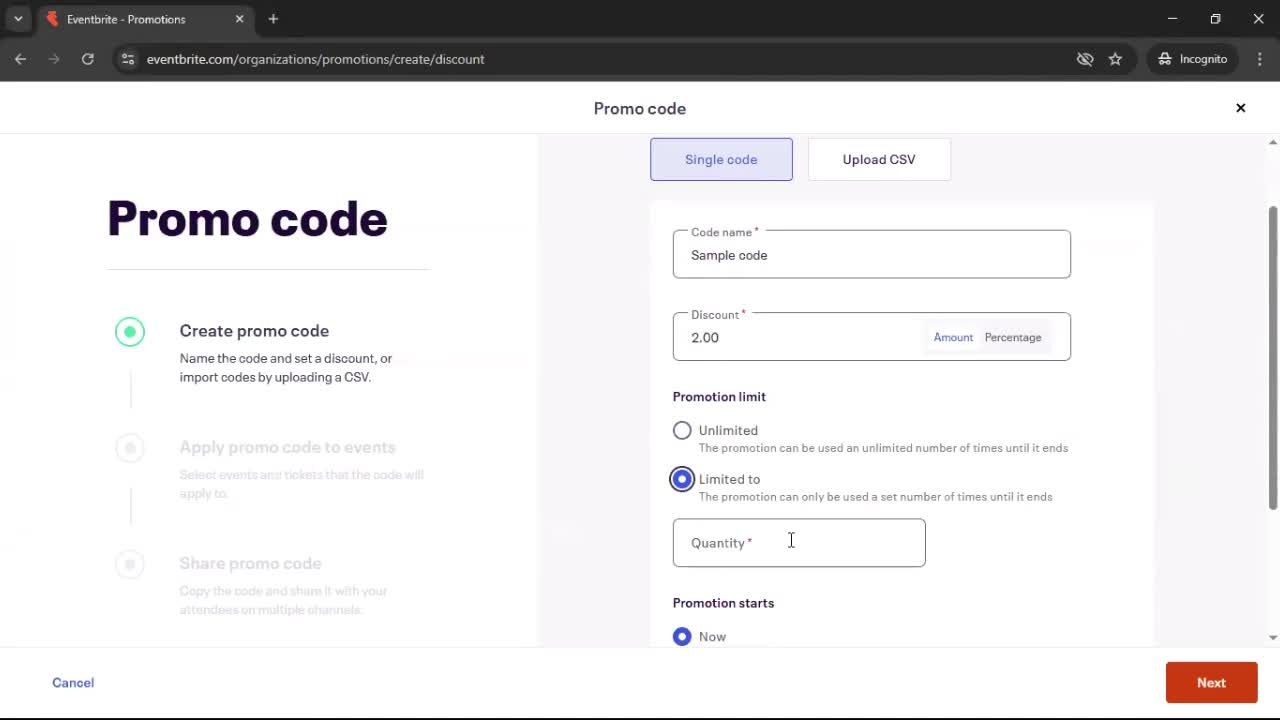This screenshot has height=720, width=1280.
Task: Click the form's vertical scrollbar thumb
Action: point(1273,357)
